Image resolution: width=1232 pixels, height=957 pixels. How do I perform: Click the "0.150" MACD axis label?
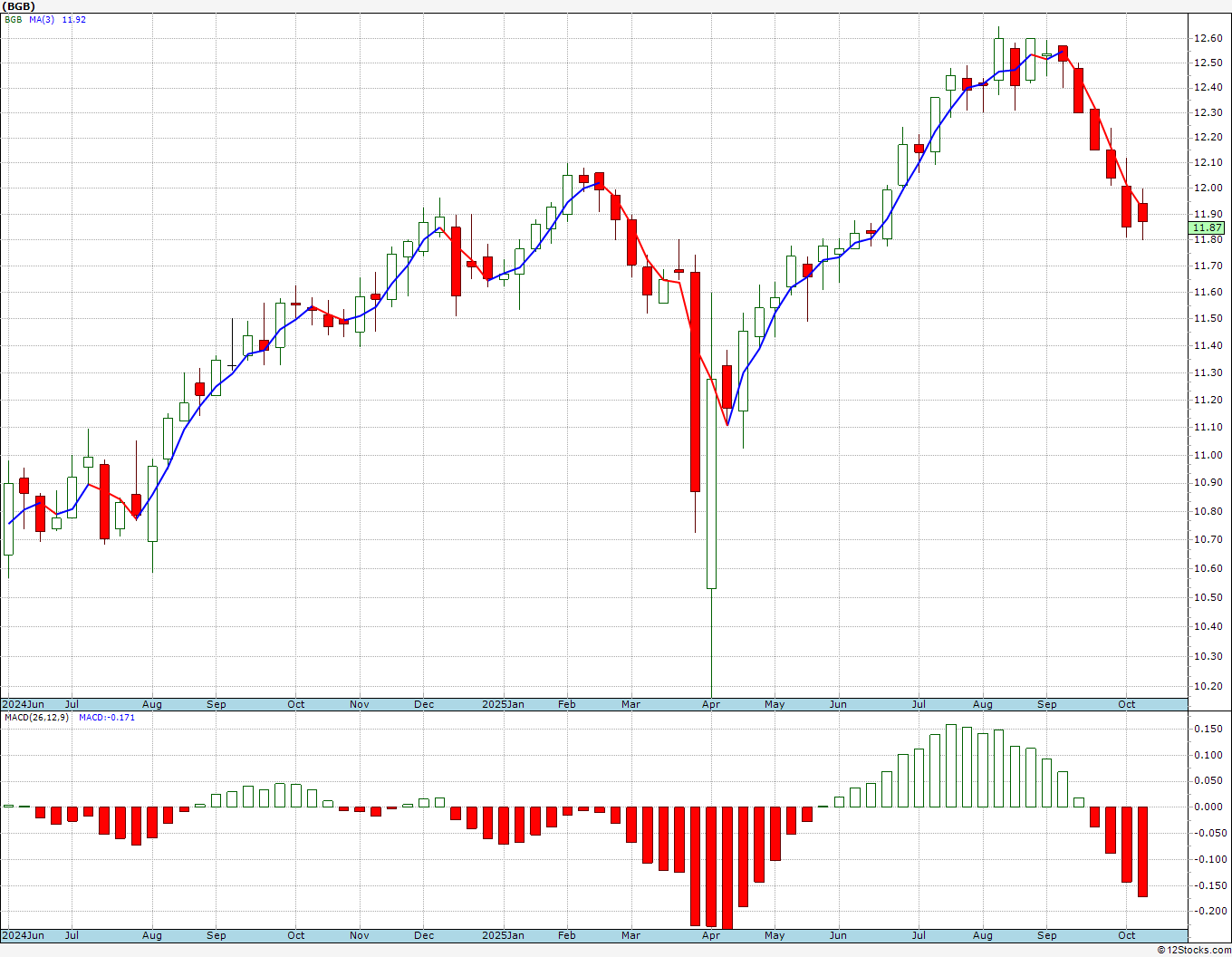pos(1208,729)
